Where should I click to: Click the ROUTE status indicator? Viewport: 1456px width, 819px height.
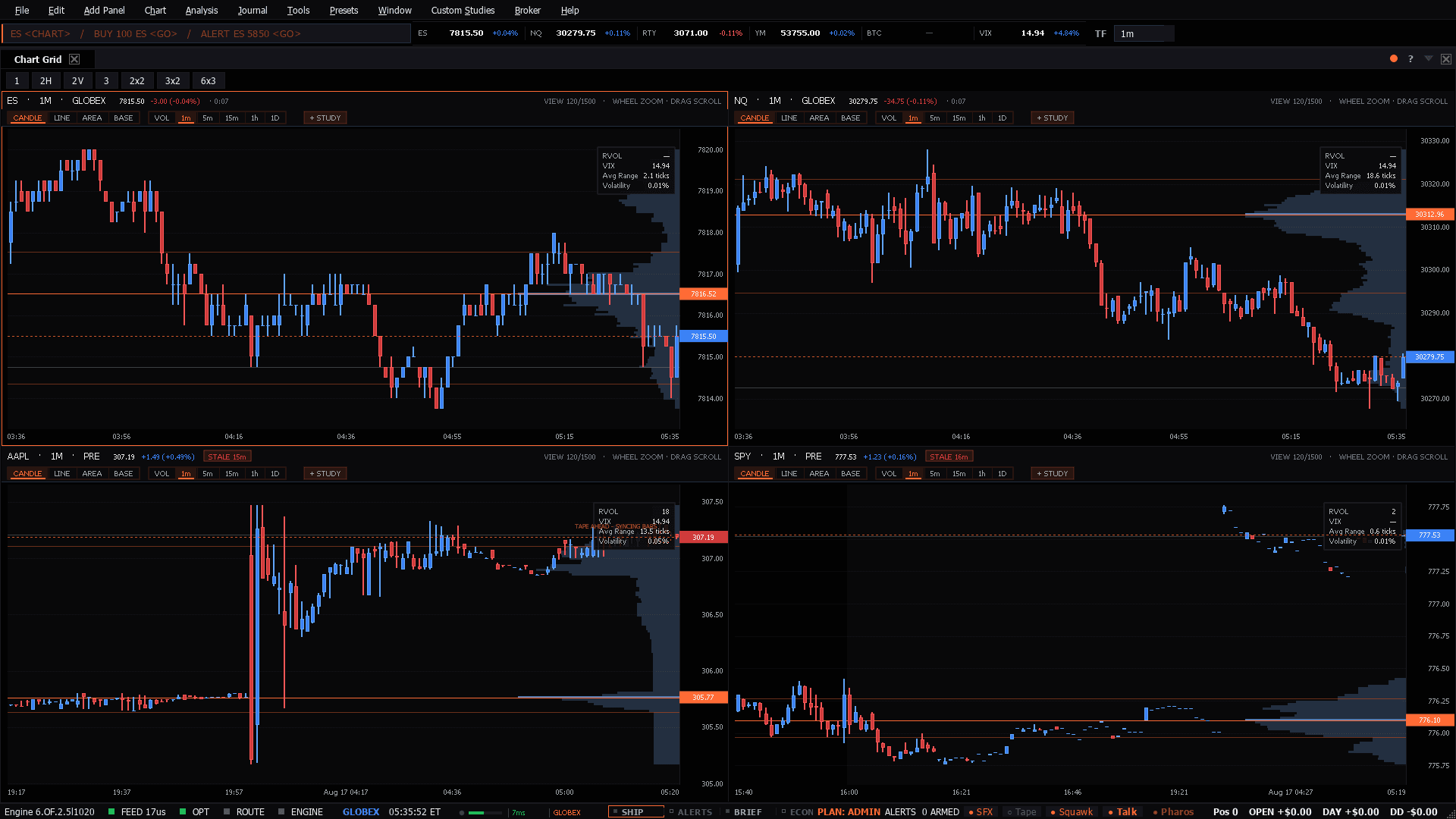coord(243,811)
